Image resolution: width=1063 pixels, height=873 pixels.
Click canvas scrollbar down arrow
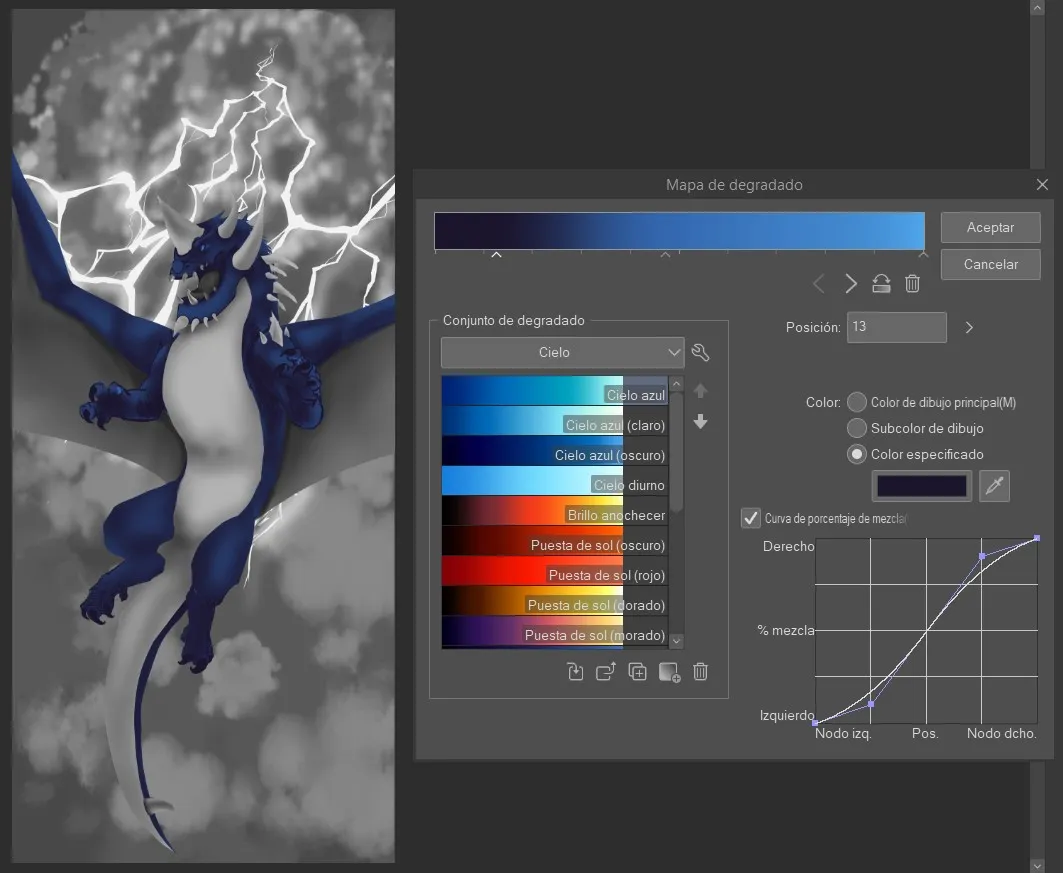coord(1037,866)
